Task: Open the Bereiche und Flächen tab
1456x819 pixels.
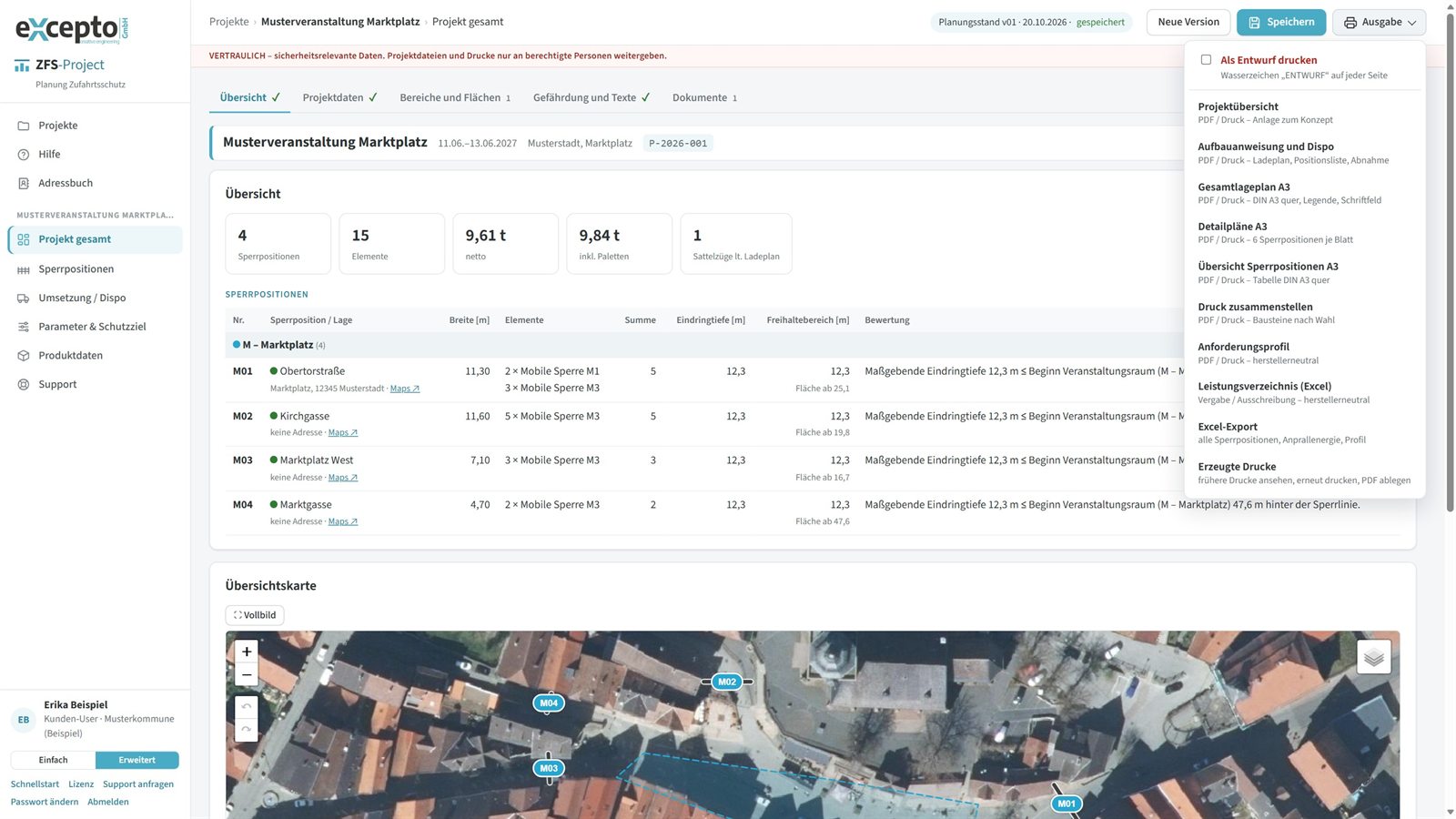Action: [455, 97]
